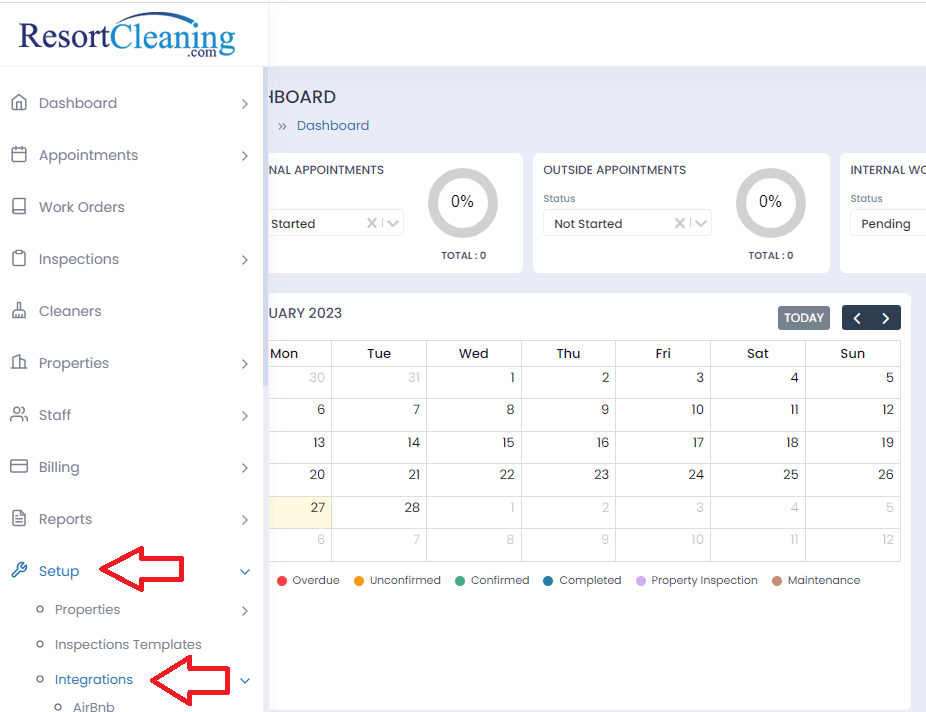This screenshot has height=712, width=926.
Task: Clear the Not Started status filter
Action: (679, 222)
